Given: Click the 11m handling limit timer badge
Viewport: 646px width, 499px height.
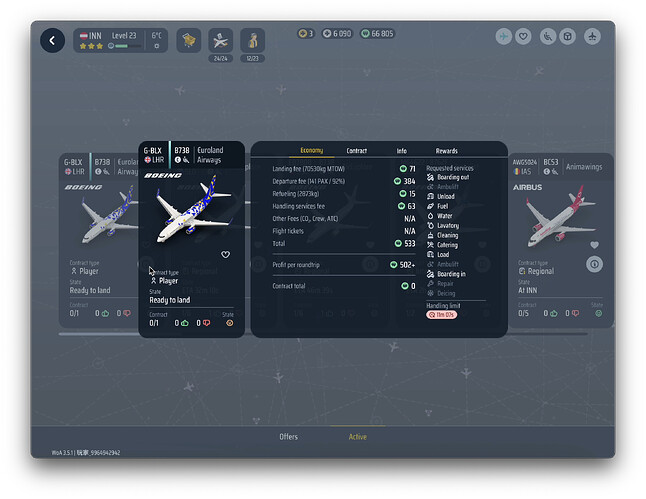Looking at the screenshot, I should 441,315.
